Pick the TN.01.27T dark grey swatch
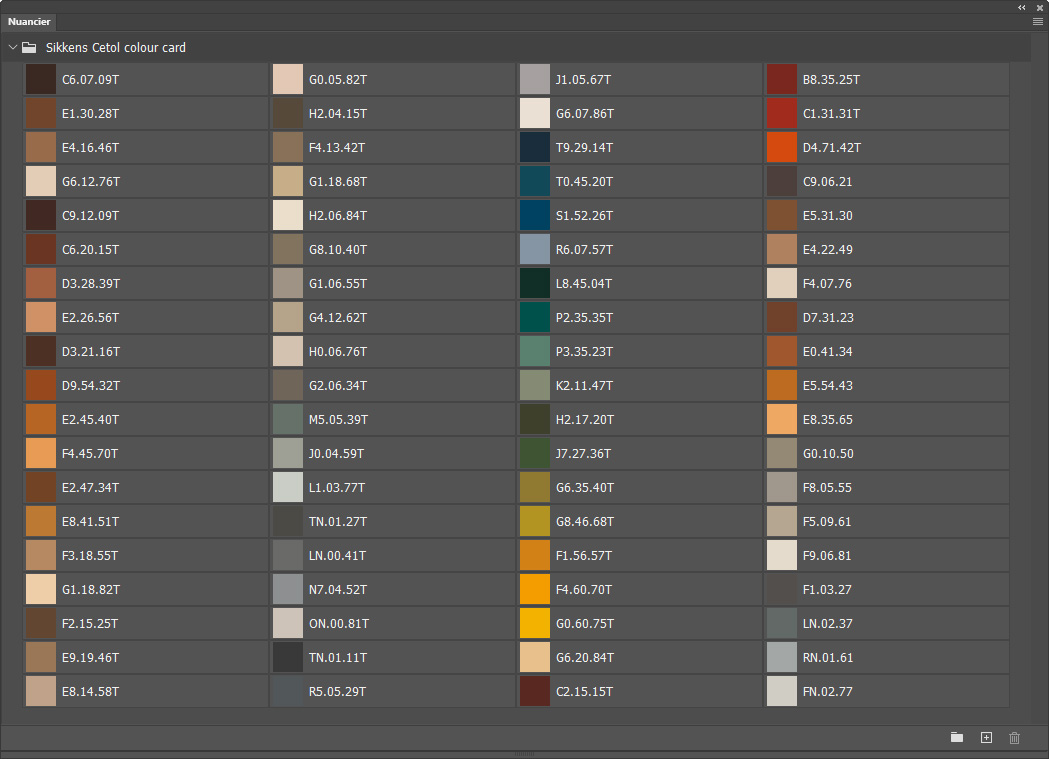1049x759 pixels. [x=288, y=522]
